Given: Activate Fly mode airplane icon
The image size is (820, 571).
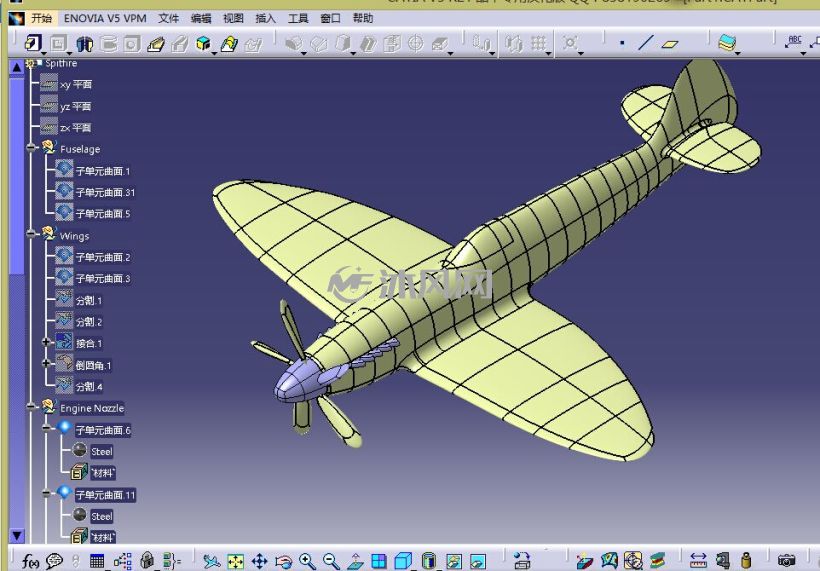Looking at the screenshot, I should click(x=211, y=561).
